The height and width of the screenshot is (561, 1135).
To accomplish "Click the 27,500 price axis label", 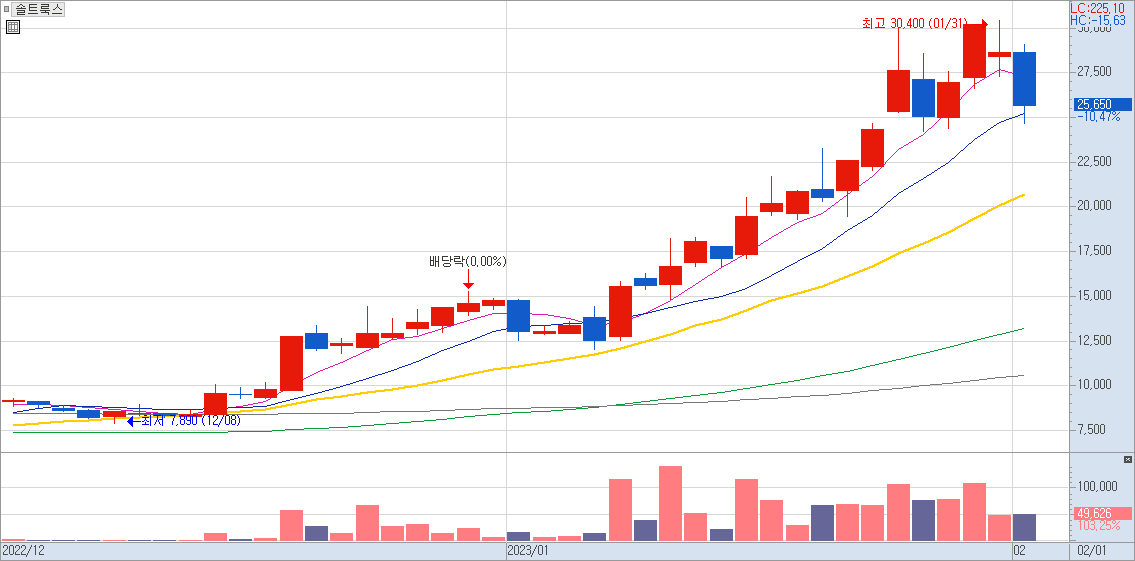I will point(1094,72).
